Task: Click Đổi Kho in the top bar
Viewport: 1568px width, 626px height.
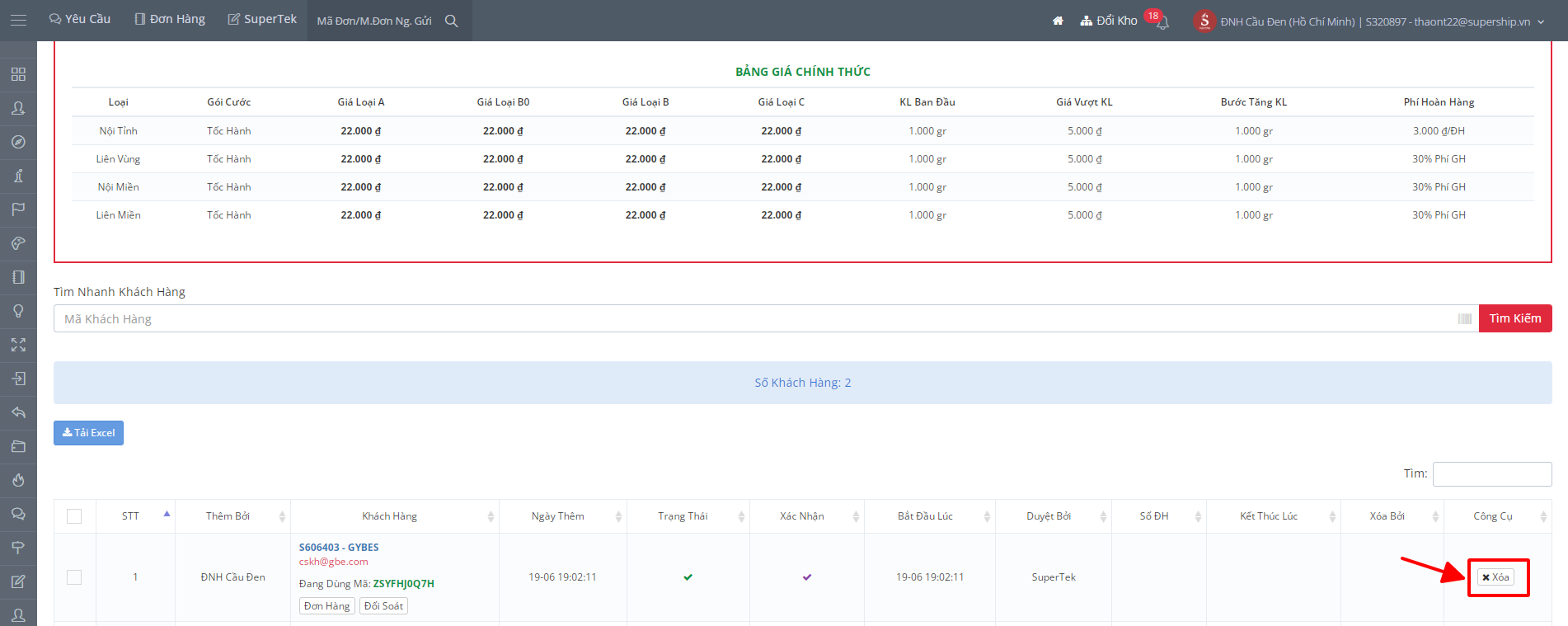Action: [1109, 21]
